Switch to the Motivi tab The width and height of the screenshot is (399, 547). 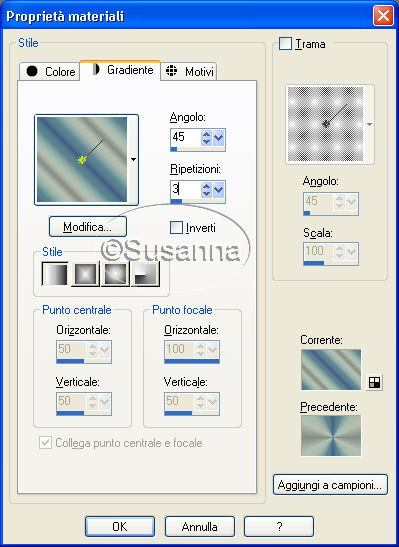(x=189, y=72)
